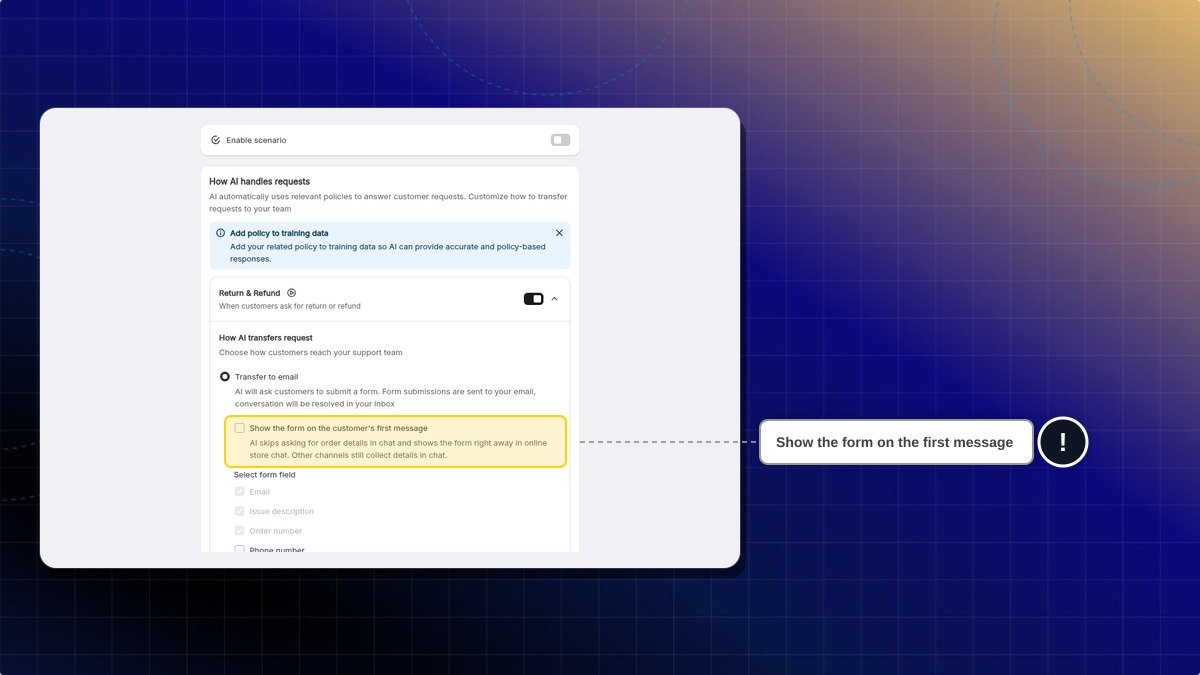
Task: Click the How AI transfers request heading
Action: point(266,338)
